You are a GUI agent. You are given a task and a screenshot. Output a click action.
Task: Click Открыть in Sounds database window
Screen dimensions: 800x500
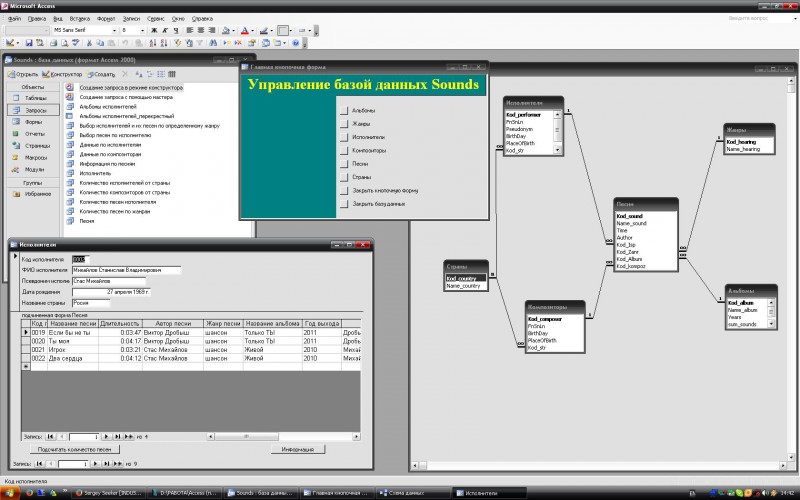coord(23,74)
